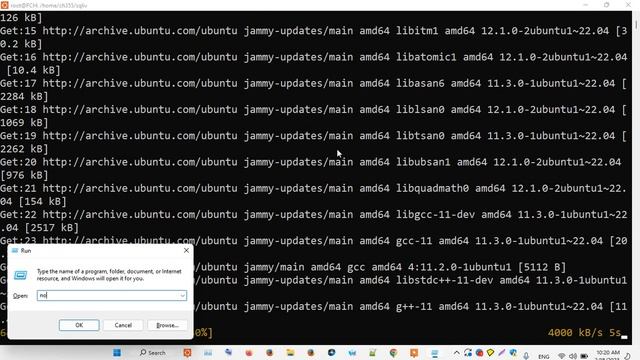640x360 pixels.
Task: Click the ENG language indicator
Action: tap(544, 356)
